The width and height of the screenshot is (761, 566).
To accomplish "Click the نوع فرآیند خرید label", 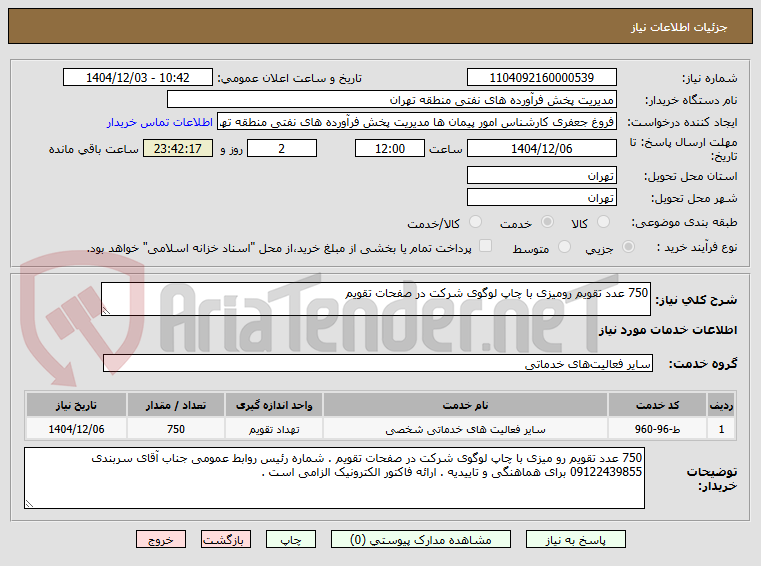I will (697, 248).
